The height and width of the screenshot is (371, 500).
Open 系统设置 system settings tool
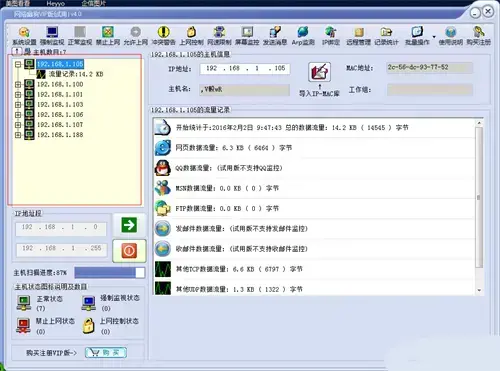tap(24, 36)
